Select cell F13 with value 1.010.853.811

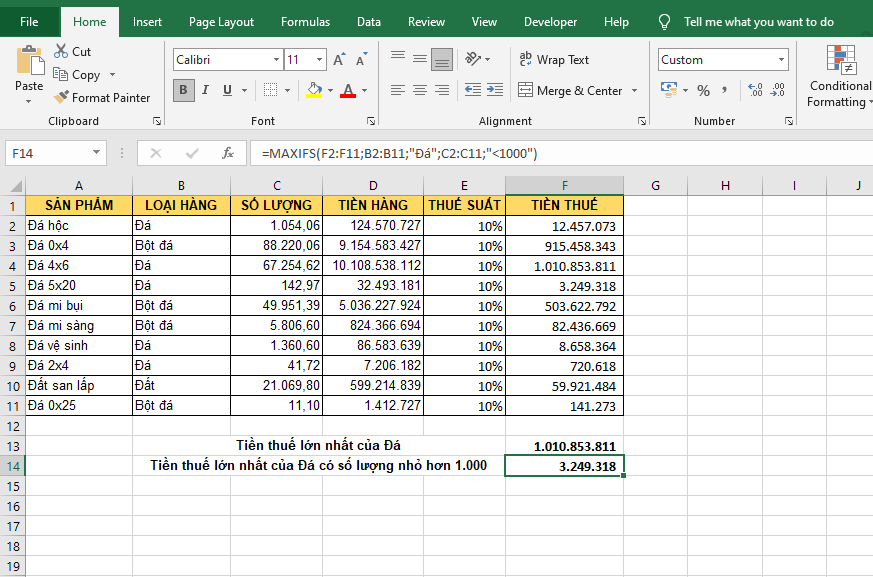564,446
